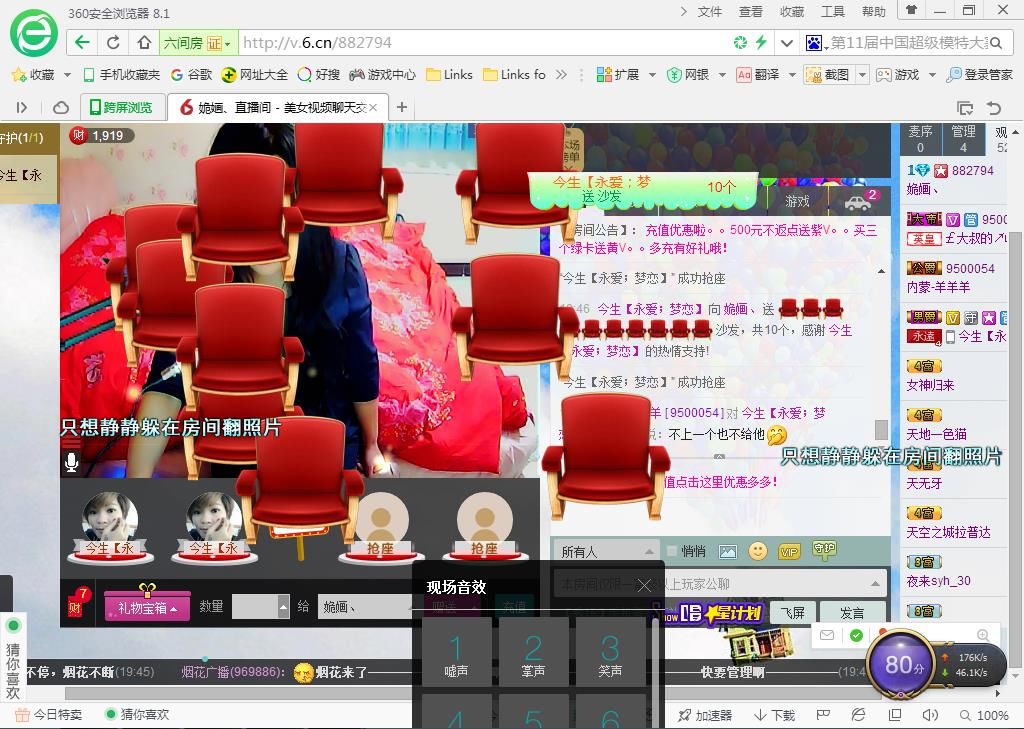Open the gift recipient dropdown 婳婳、
Image resolution: width=1024 pixels, height=729 pixels.
[366, 607]
